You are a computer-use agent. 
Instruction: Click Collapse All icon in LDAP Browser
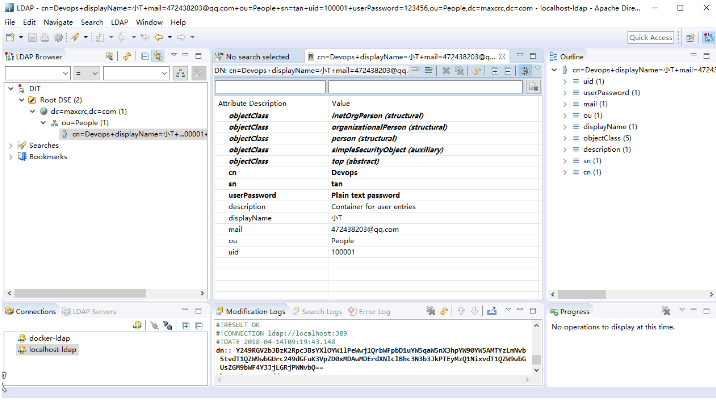[x=145, y=56]
